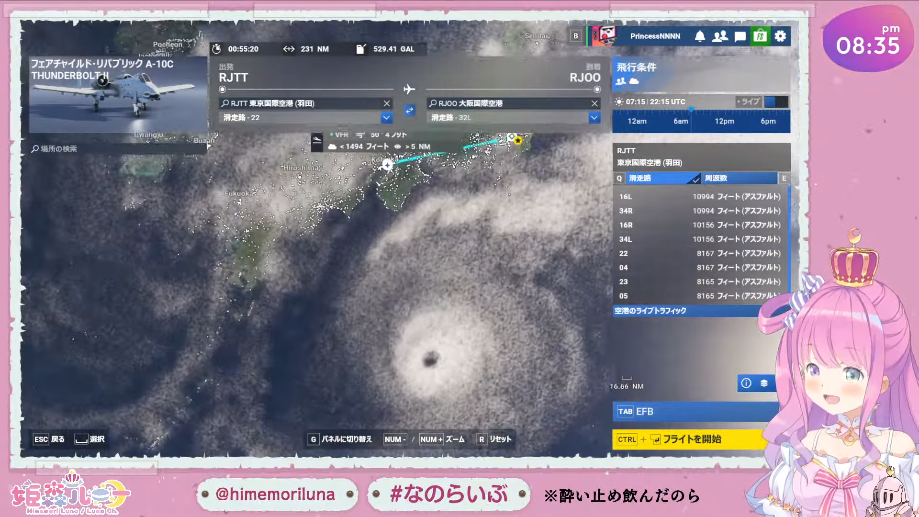Select the 滑走路 runways tab
The width and height of the screenshot is (919, 517).
click(662, 178)
